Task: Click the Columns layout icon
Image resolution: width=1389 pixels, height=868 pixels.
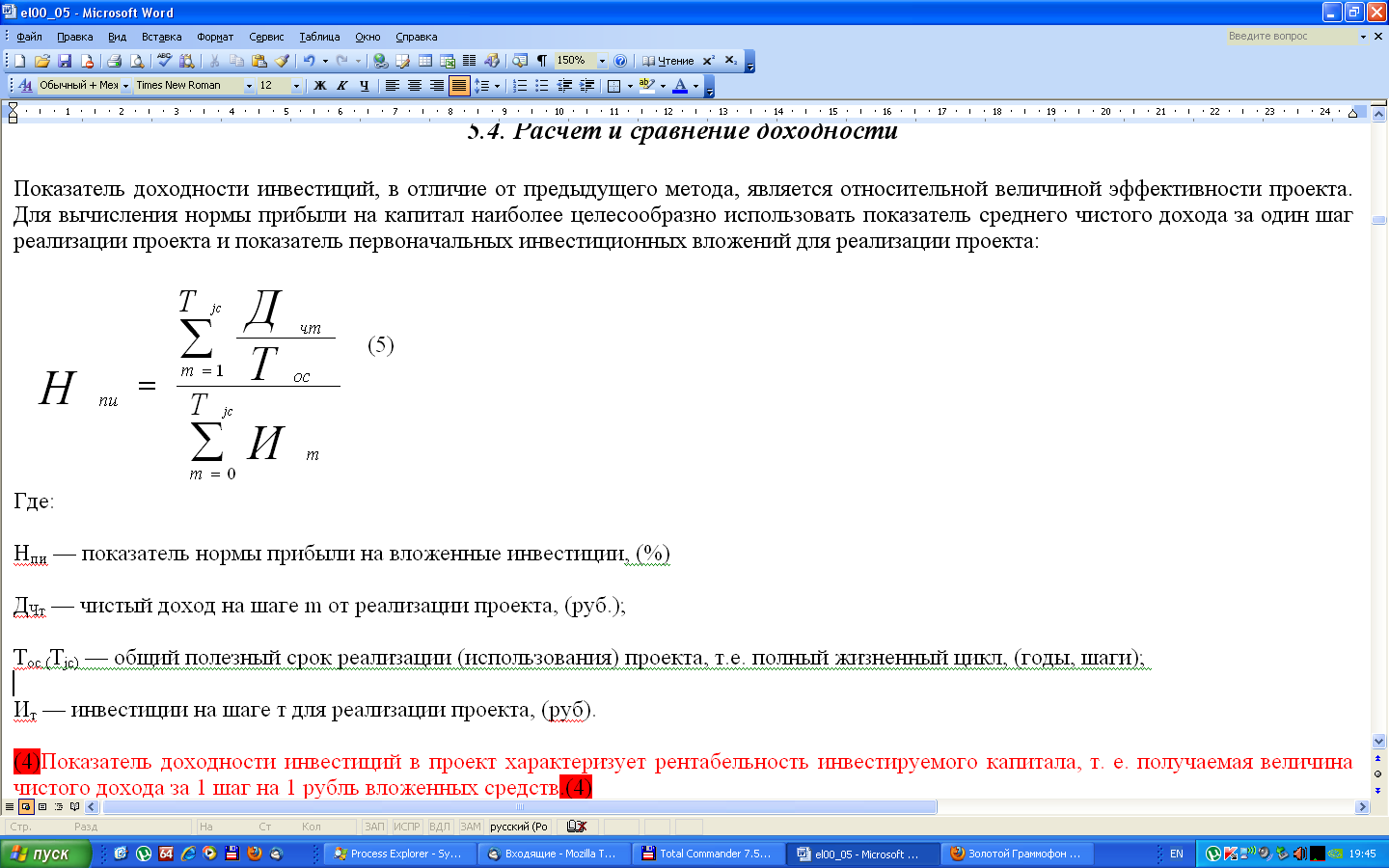Action: 469,61
